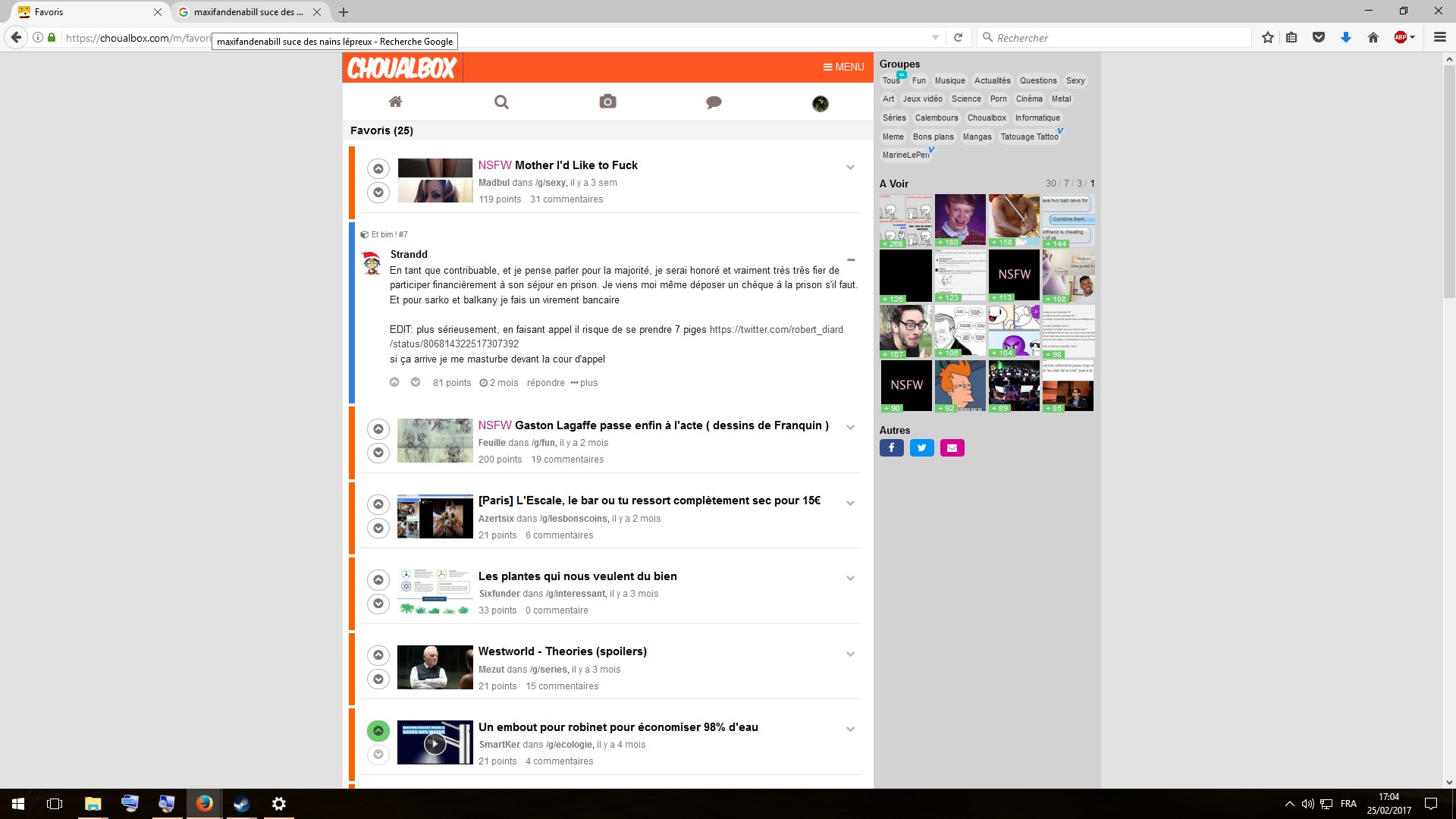The image size is (1456, 819).
Task: Play the embout robinet video thumbnail
Action: point(435,743)
